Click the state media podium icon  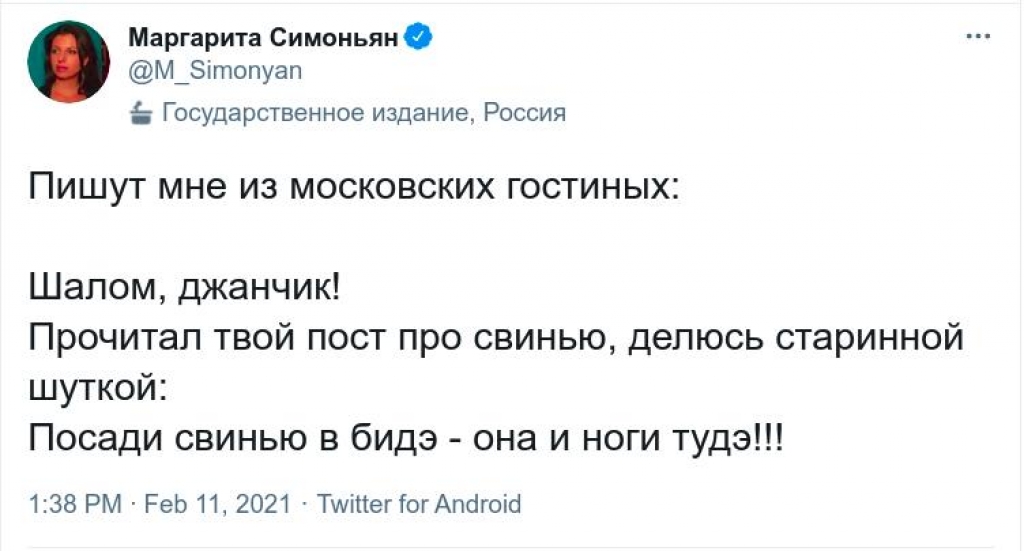point(140,113)
